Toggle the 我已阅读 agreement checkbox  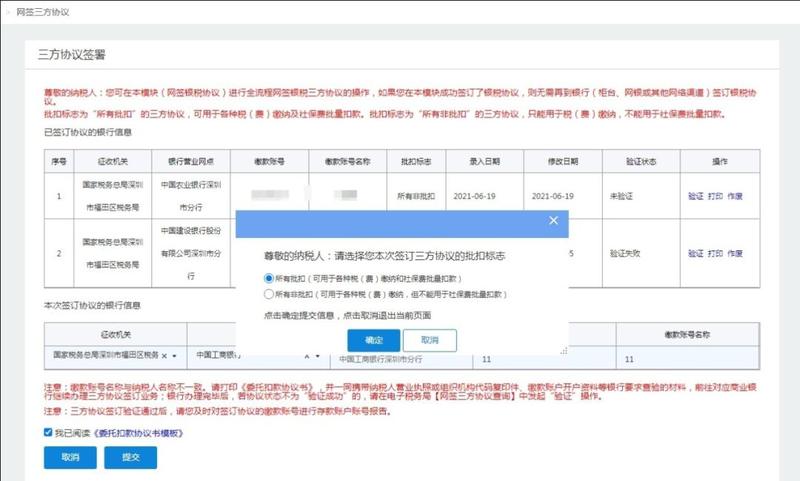(x=48, y=433)
